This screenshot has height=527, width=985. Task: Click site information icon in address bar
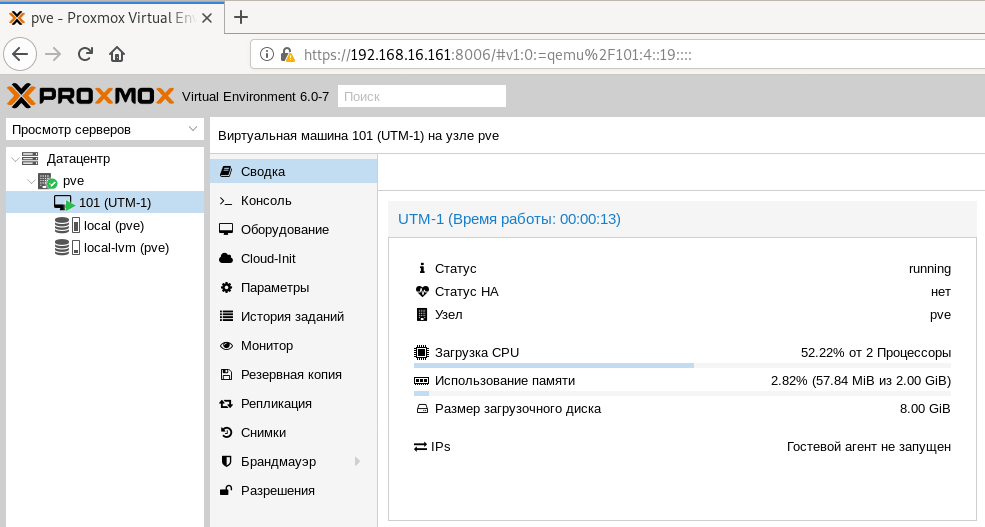point(267,55)
